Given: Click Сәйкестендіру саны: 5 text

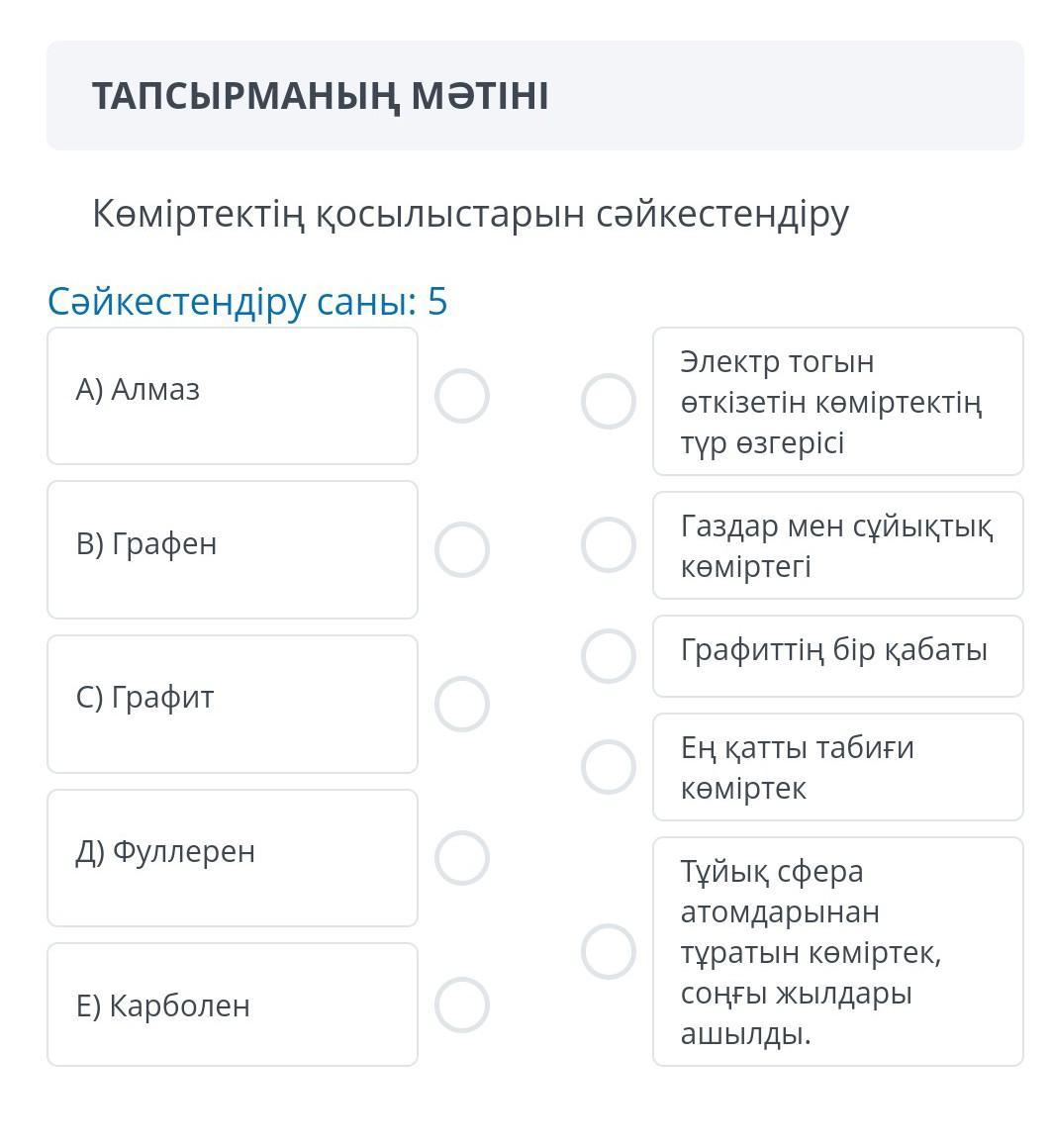Looking at the screenshot, I should (x=247, y=301).
